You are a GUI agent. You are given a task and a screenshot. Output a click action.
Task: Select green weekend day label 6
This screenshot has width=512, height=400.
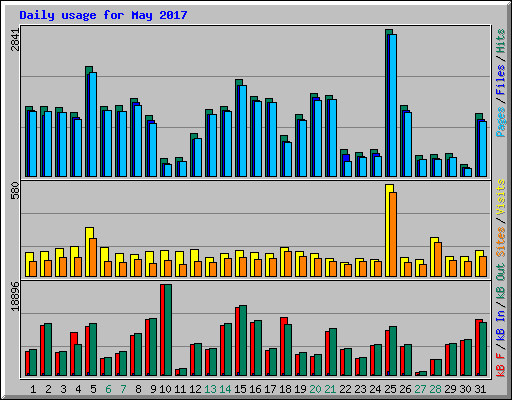click(x=108, y=389)
